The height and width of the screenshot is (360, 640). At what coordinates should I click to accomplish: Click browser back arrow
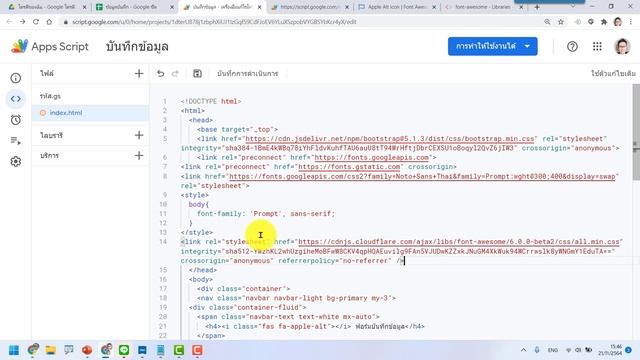(9, 22)
